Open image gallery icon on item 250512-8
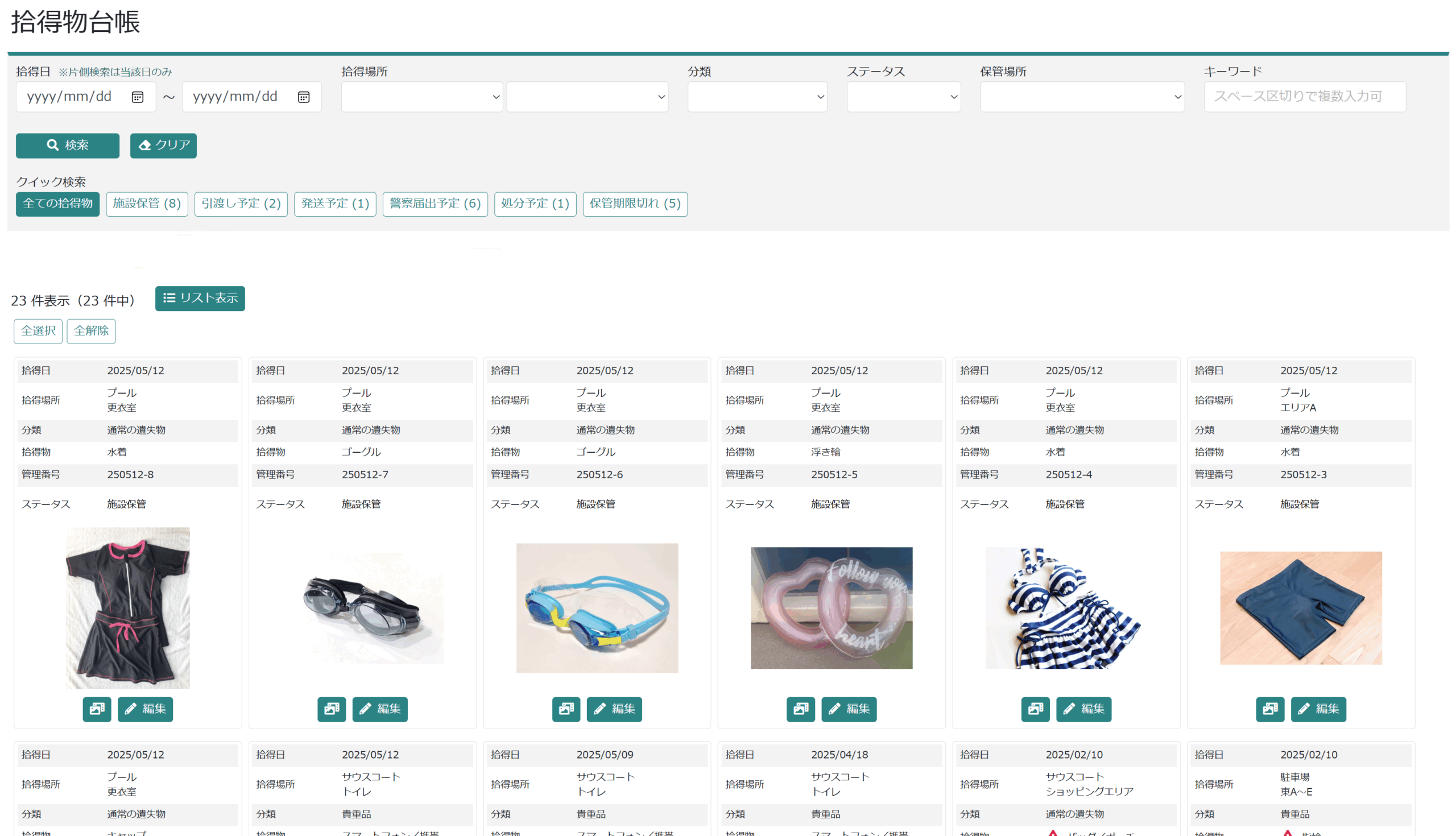This screenshot has width=1456, height=836. point(97,709)
